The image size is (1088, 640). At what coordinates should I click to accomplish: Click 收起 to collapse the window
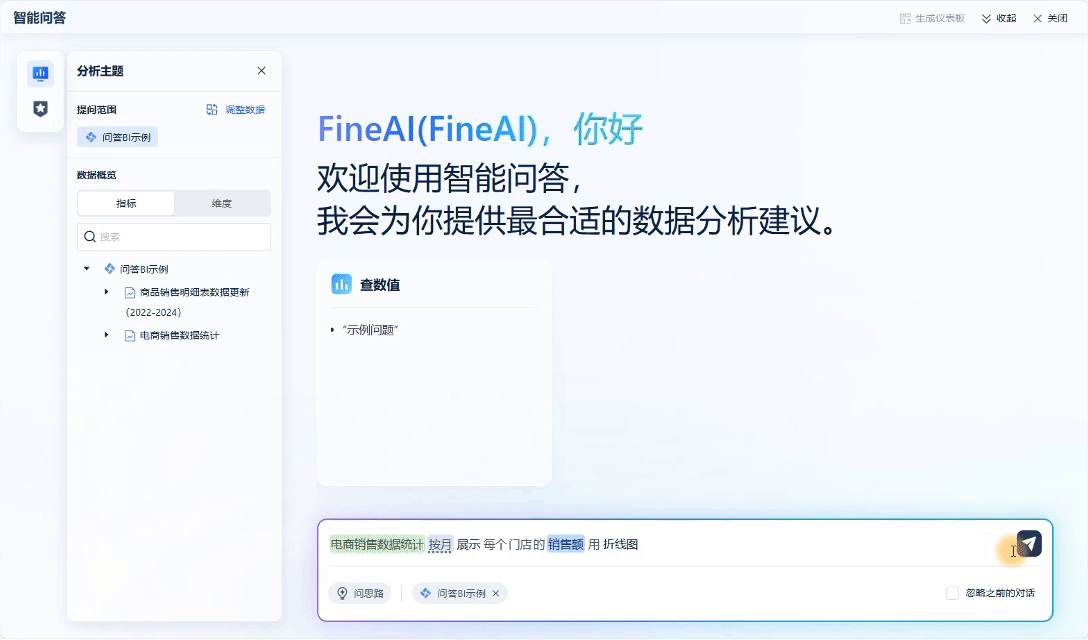(x=1006, y=19)
